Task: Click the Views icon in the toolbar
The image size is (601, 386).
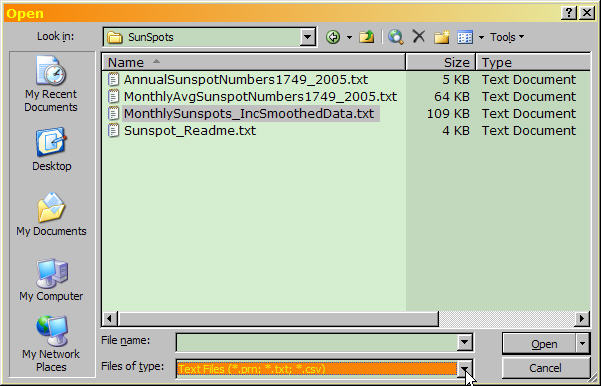Action: [465, 37]
